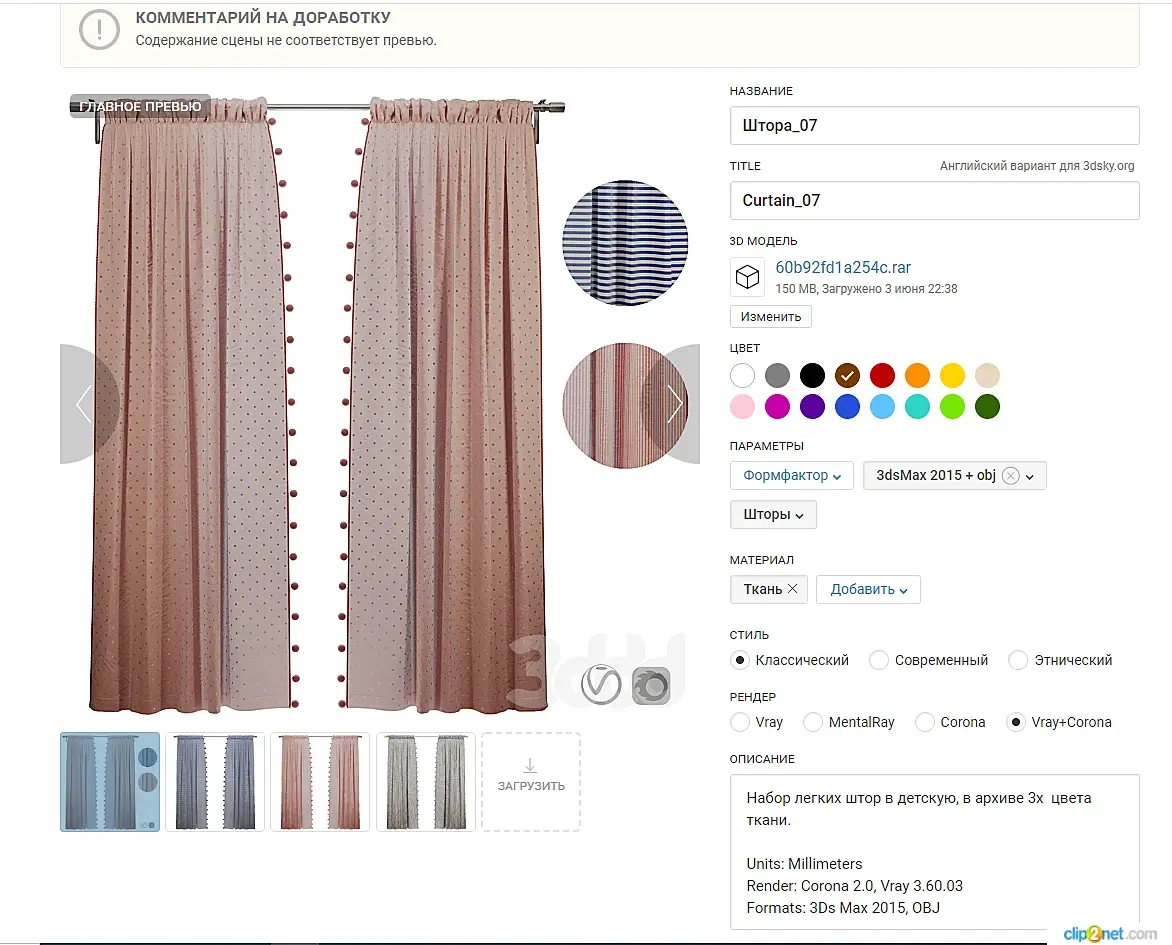The height and width of the screenshot is (945, 1172).
Task: Click the 3D model cube icon
Action: pos(747,277)
